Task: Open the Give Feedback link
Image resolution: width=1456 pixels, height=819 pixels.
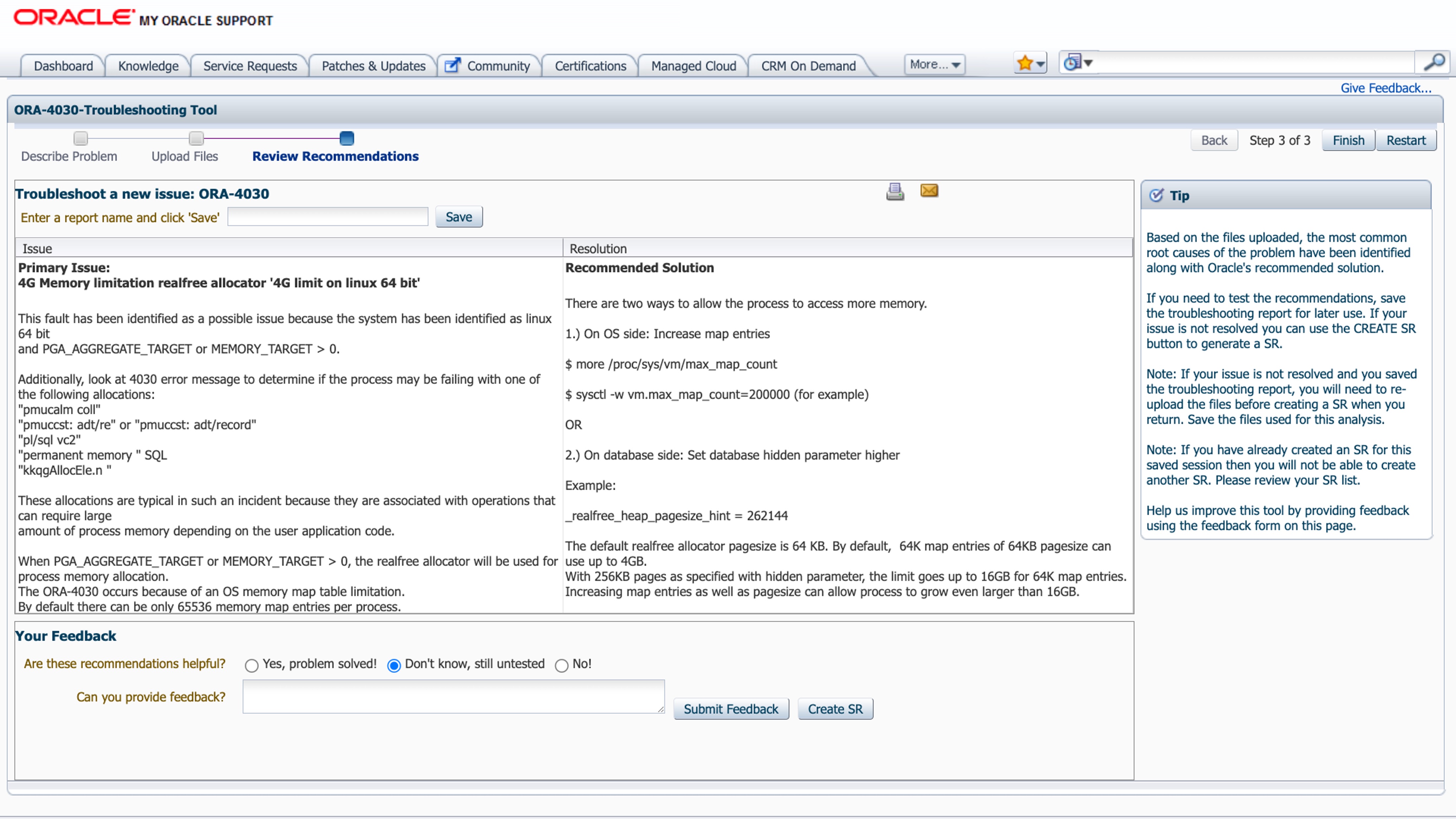Action: pyautogui.click(x=1385, y=88)
